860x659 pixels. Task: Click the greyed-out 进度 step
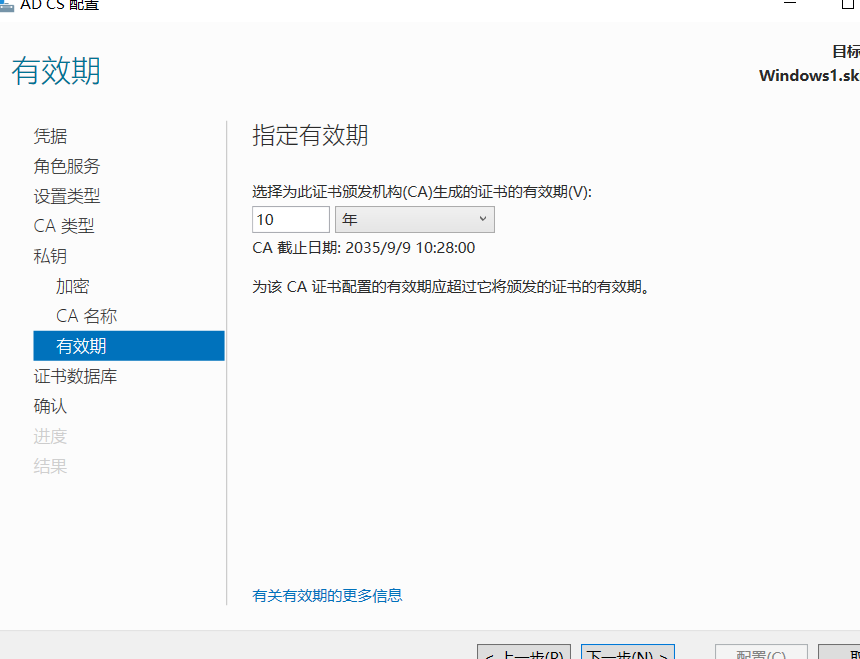[x=51, y=436]
